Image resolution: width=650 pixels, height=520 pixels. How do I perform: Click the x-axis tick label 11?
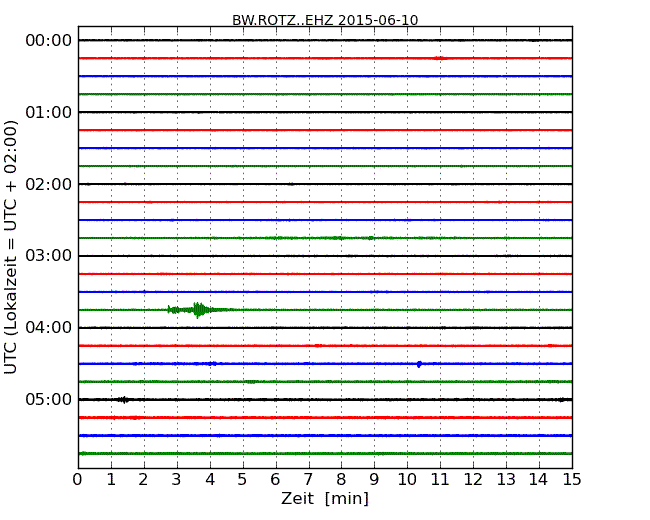click(x=440, y=480)
